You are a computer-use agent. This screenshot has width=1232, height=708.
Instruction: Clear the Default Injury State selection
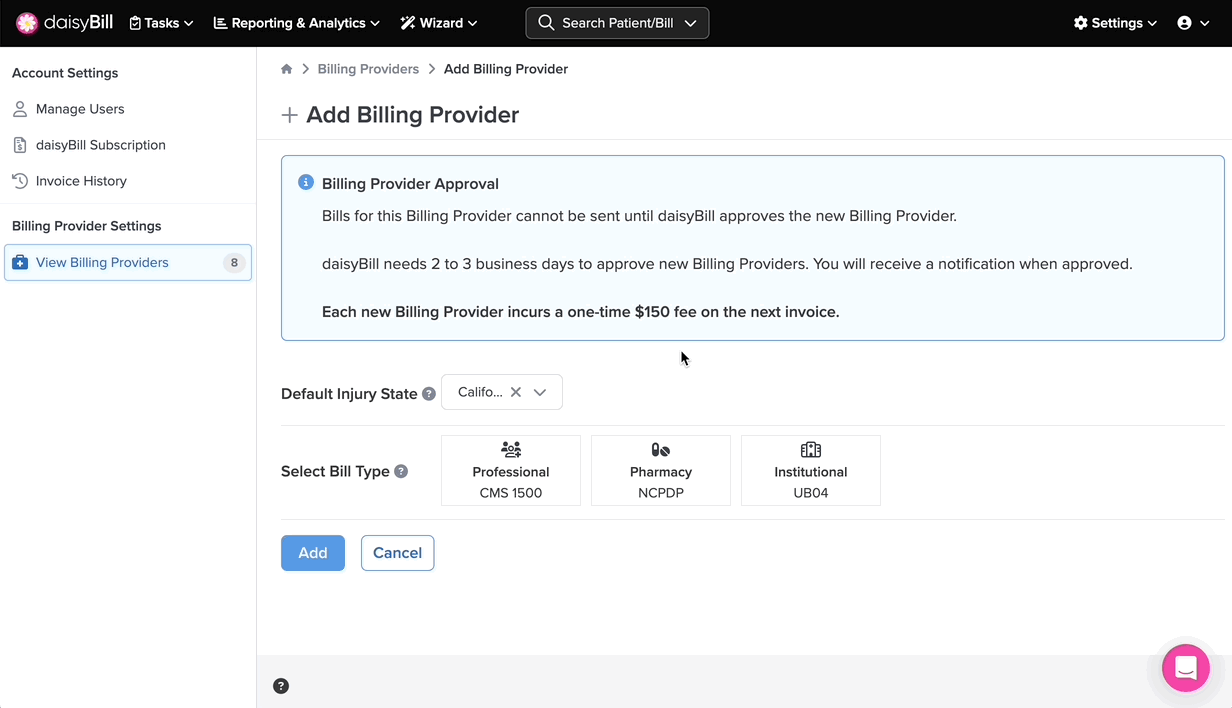tap(516, 392)
